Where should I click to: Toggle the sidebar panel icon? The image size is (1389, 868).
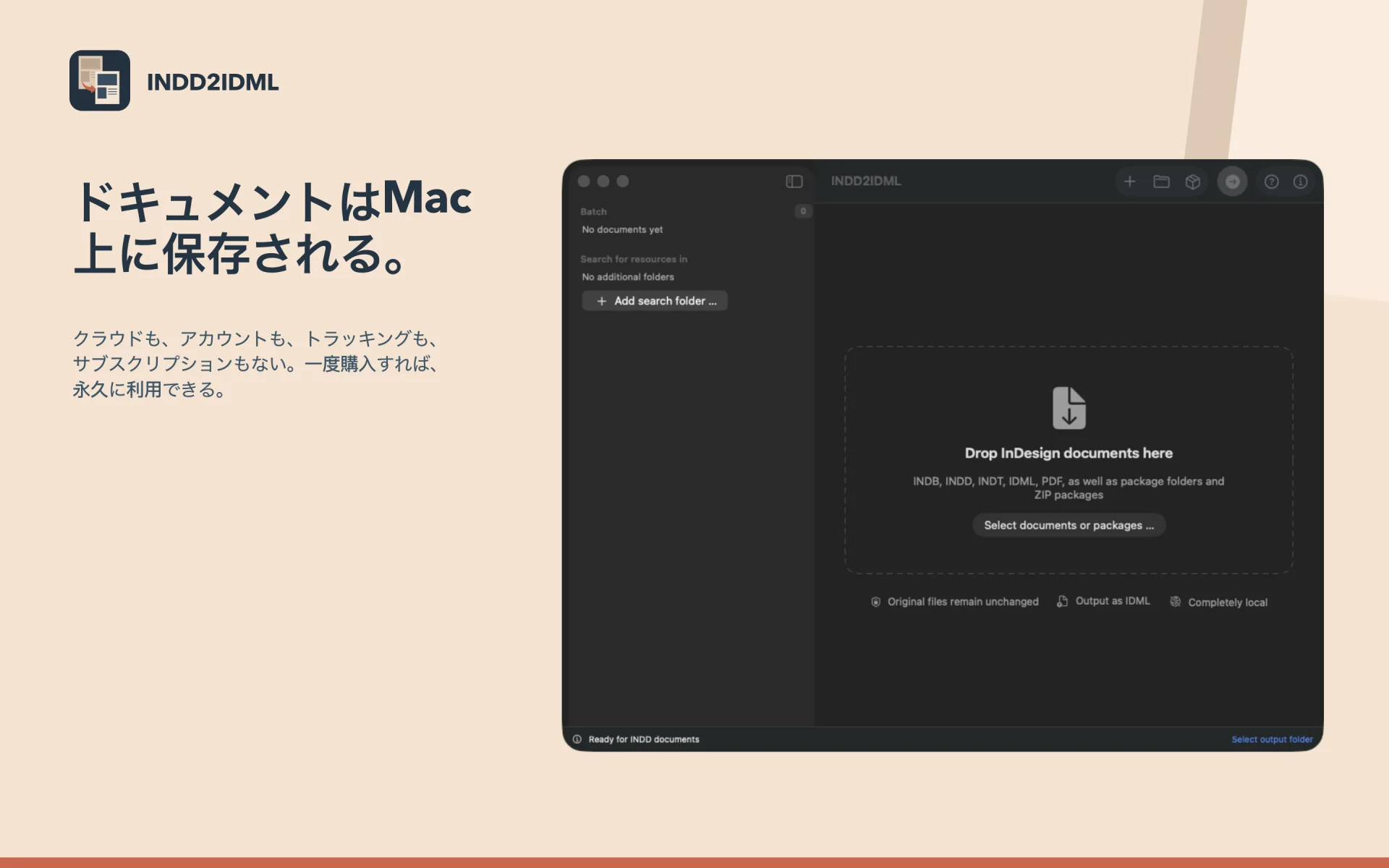[x=794, y=182]
